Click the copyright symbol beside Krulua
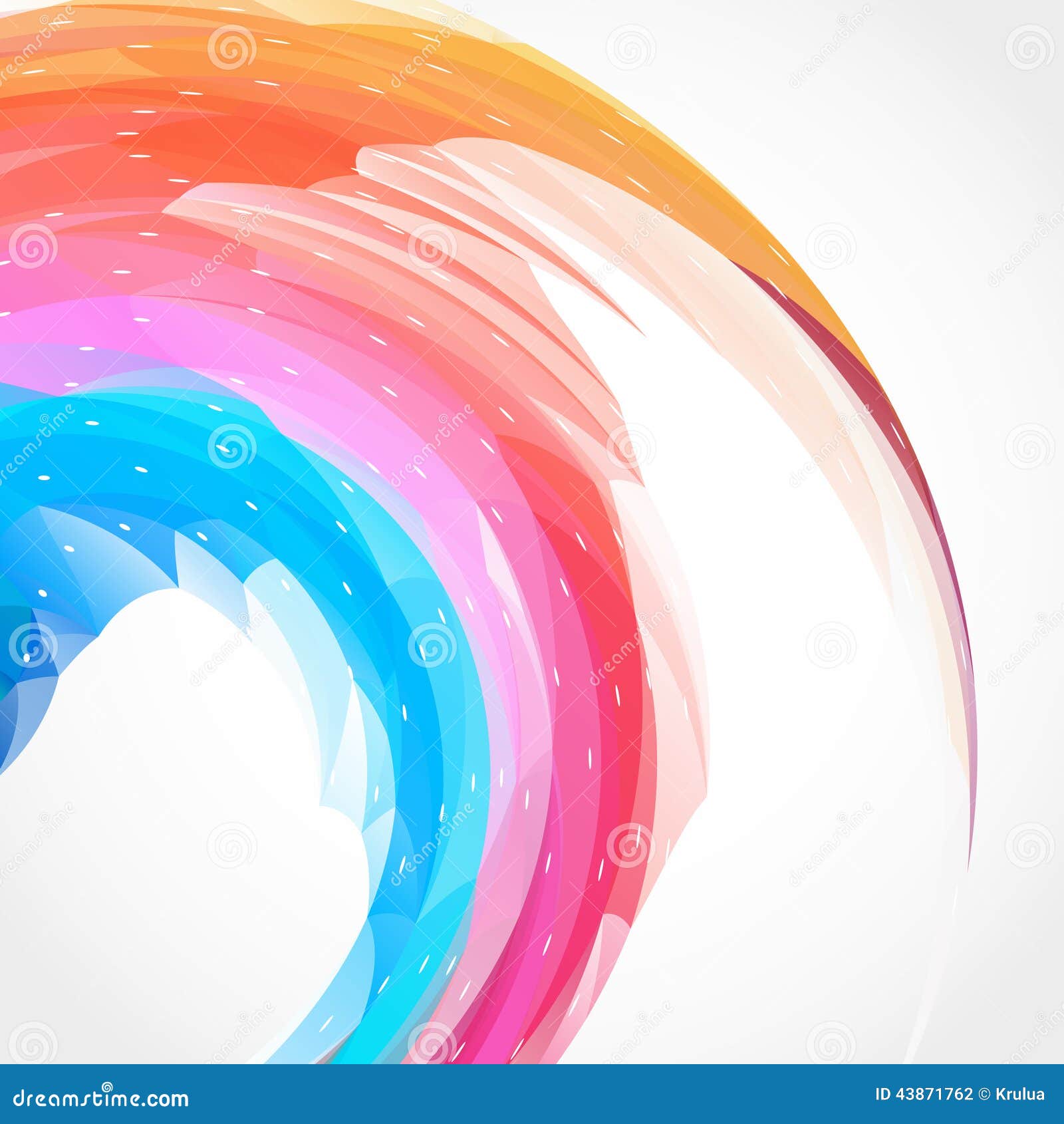Viewport: 1064px width, 1124px height. 982,1094
